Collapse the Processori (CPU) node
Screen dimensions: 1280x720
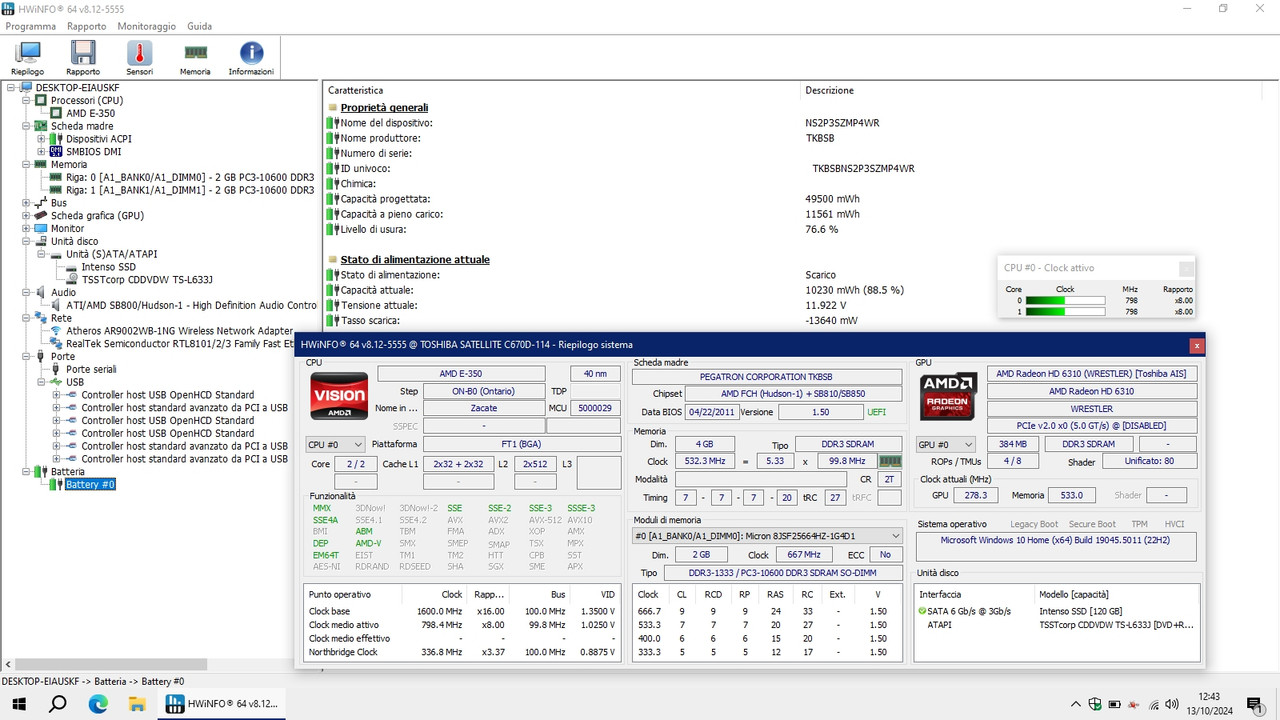tap(26, 100)
